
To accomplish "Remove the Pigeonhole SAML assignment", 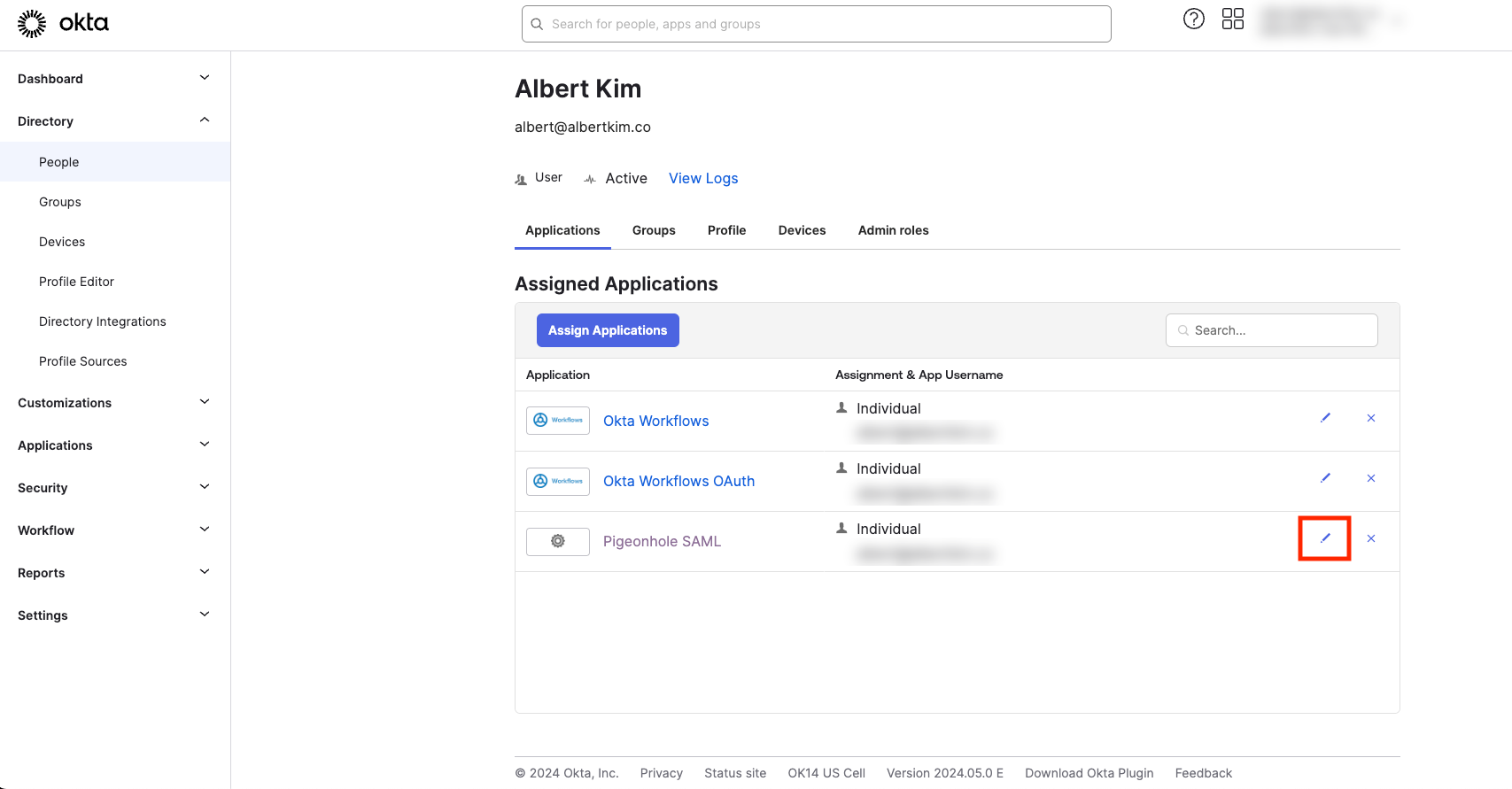I will click(1371, 538).
